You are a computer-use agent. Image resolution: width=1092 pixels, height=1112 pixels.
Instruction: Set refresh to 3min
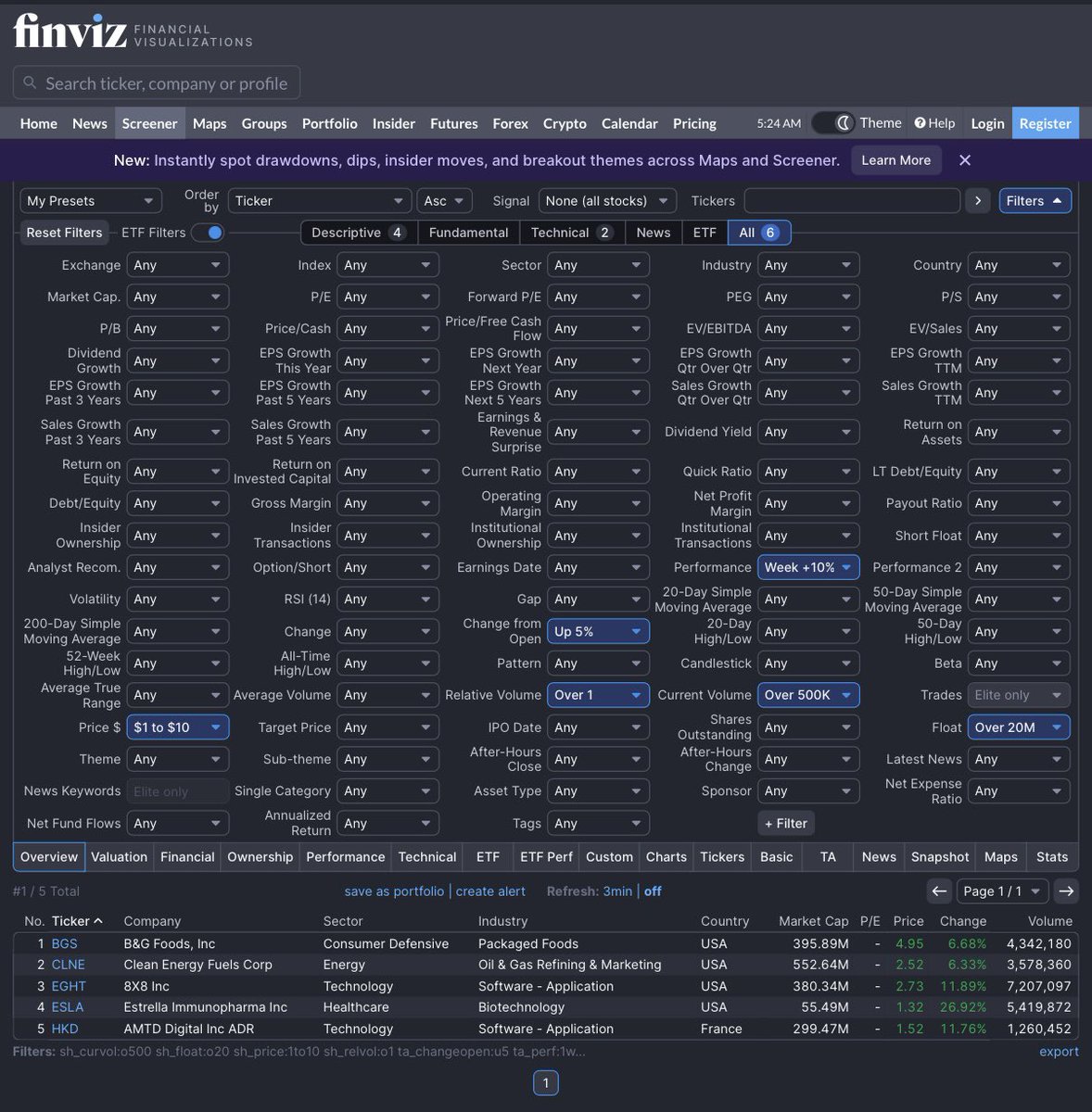point(617,891)
